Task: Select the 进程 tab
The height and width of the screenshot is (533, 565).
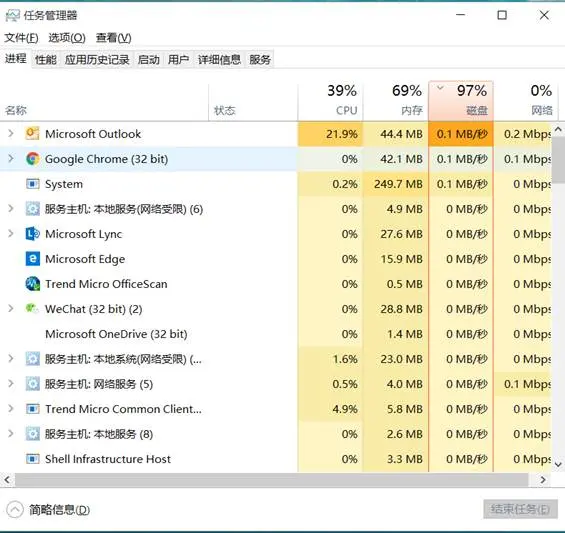Action: click(15, 58)
